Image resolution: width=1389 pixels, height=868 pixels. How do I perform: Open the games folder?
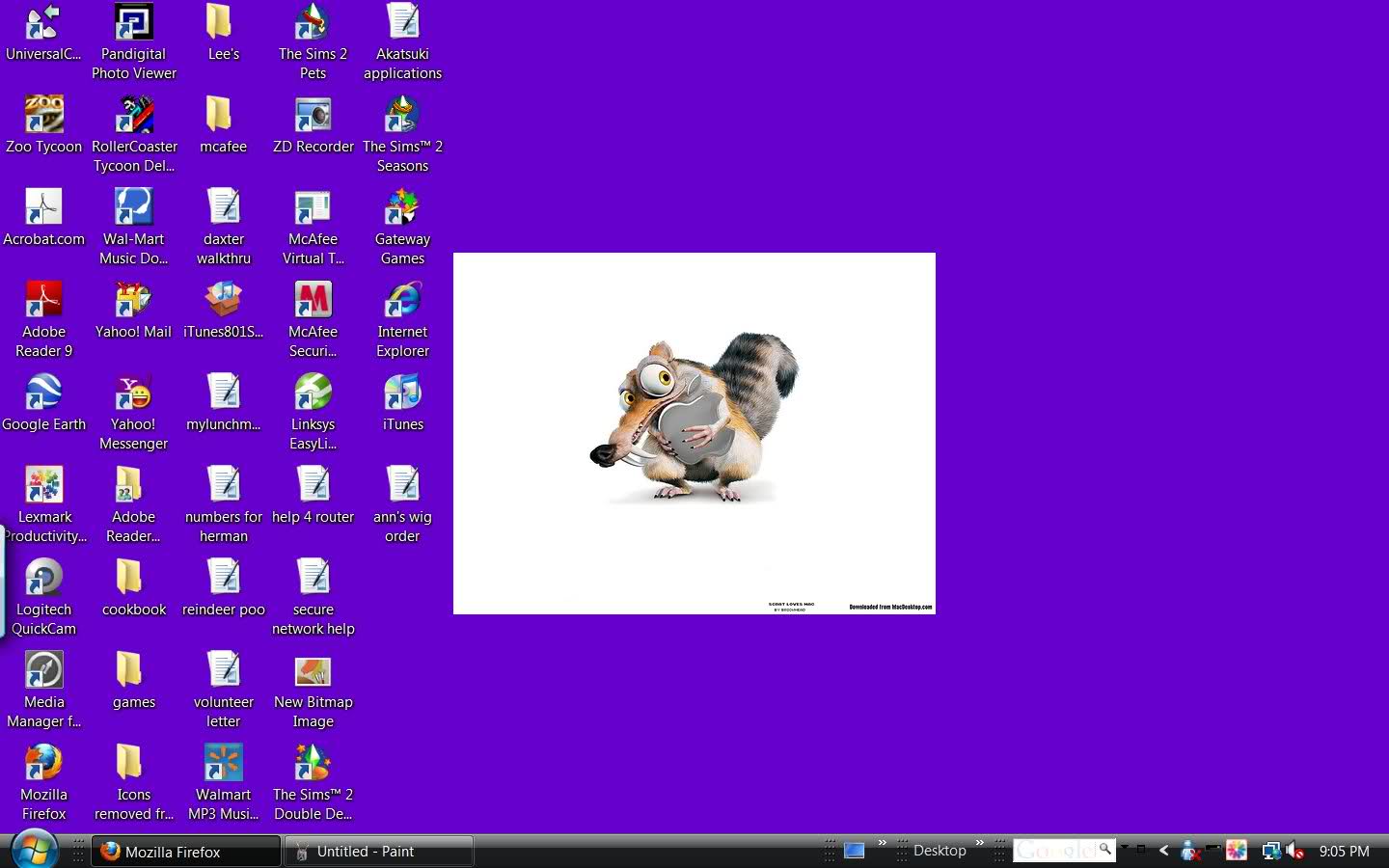(133, 680)
